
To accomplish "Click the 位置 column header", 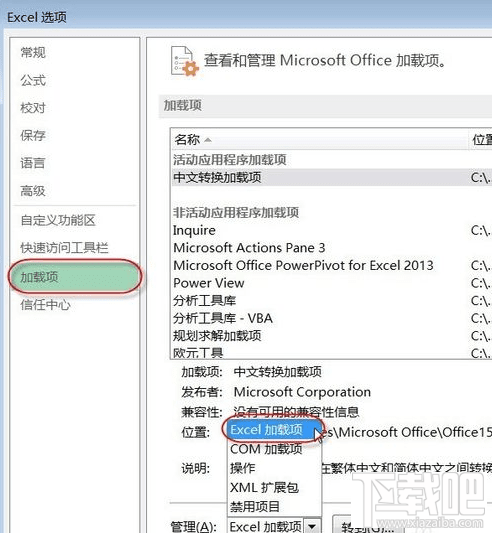I will (x=481, y=139).
